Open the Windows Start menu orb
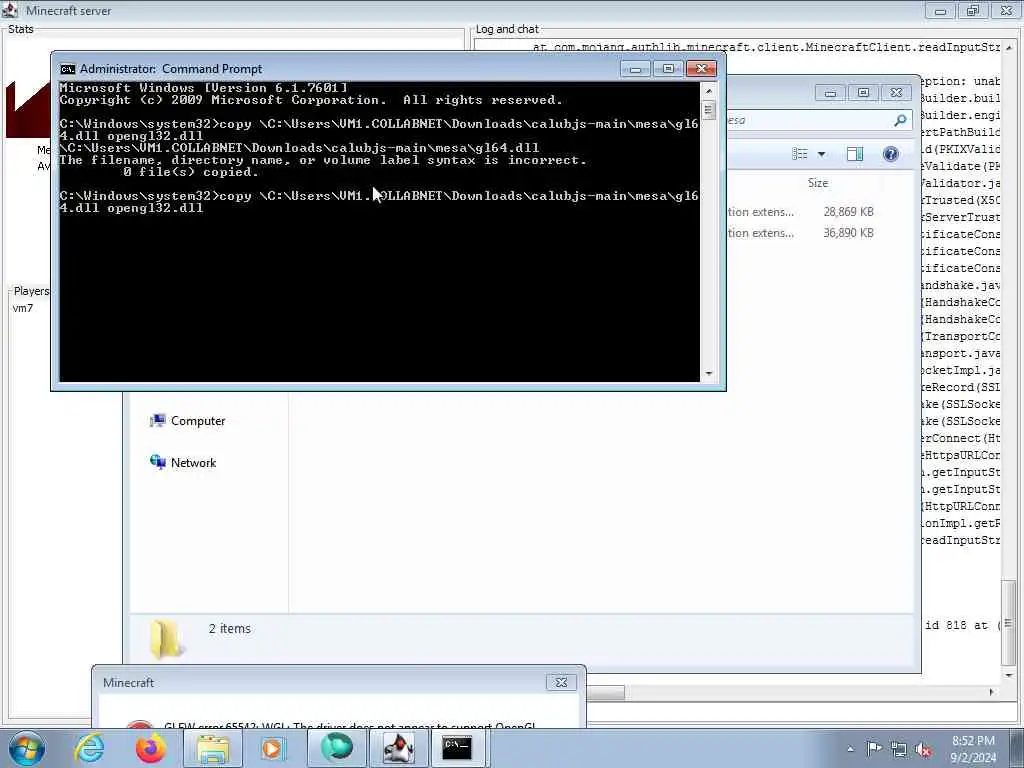1024x768 pixels. [26, 748]
